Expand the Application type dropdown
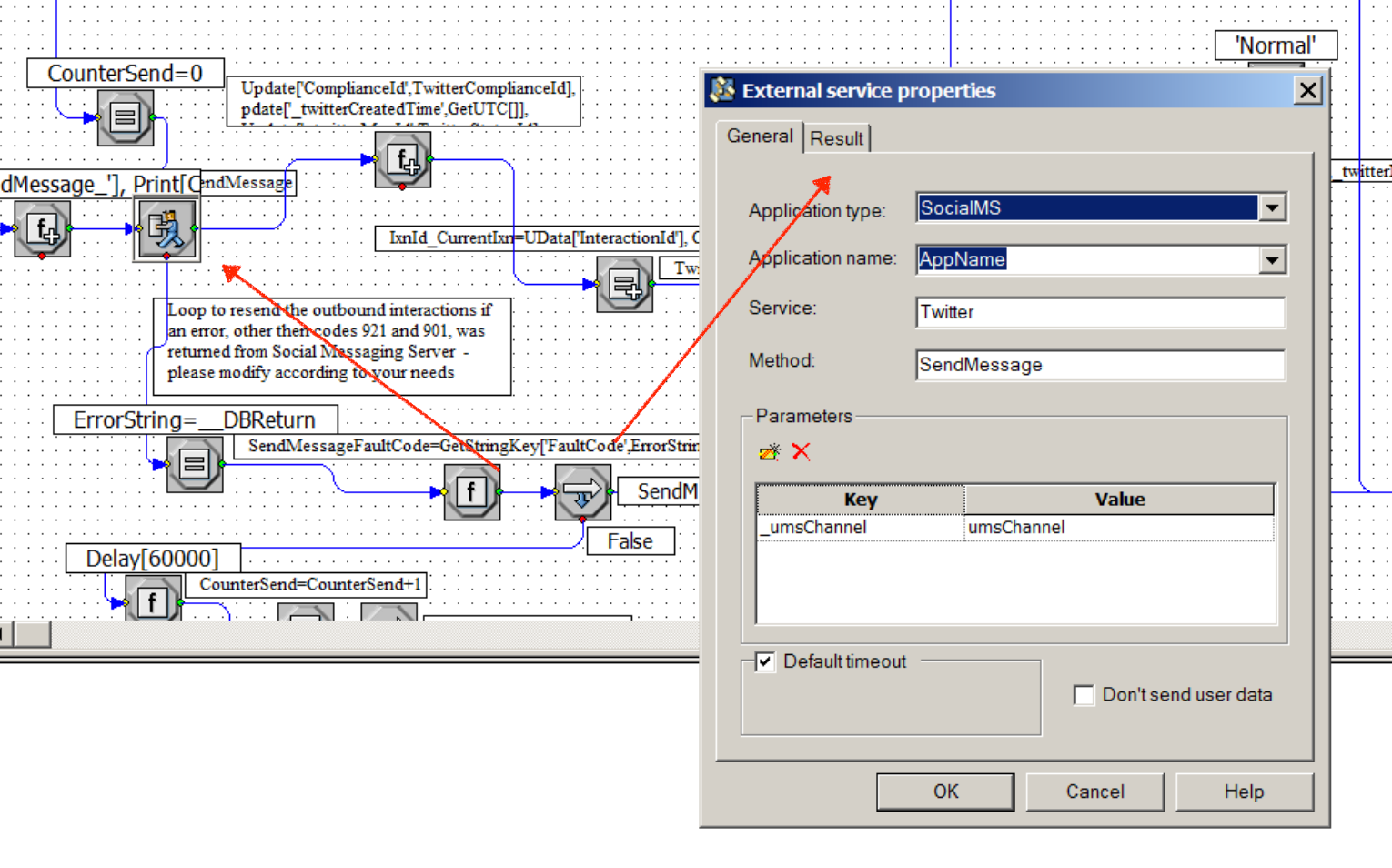1392x868 pixels. [x=1272, y=208]
